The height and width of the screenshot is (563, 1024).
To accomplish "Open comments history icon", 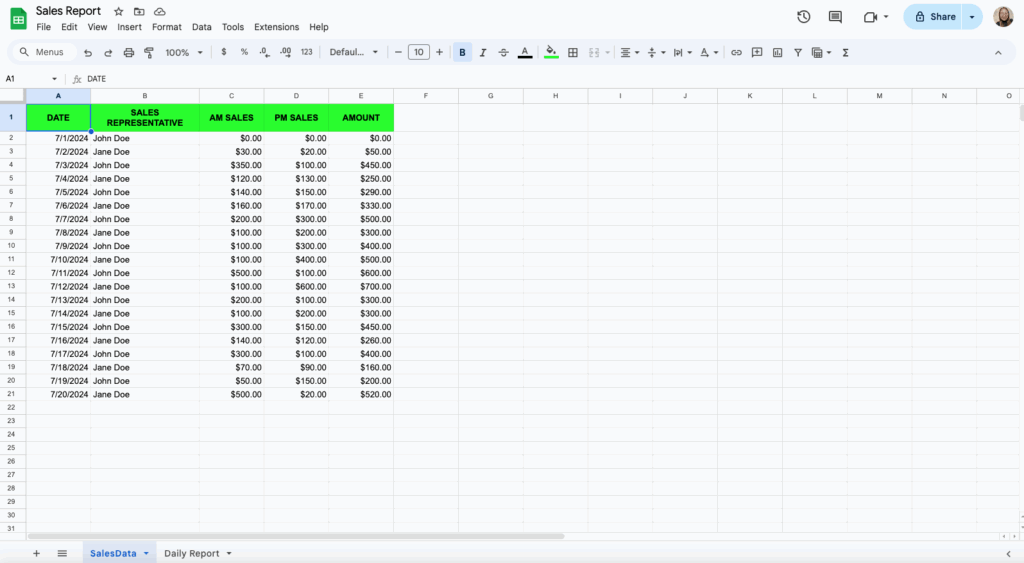I will [x=835, y=17].
